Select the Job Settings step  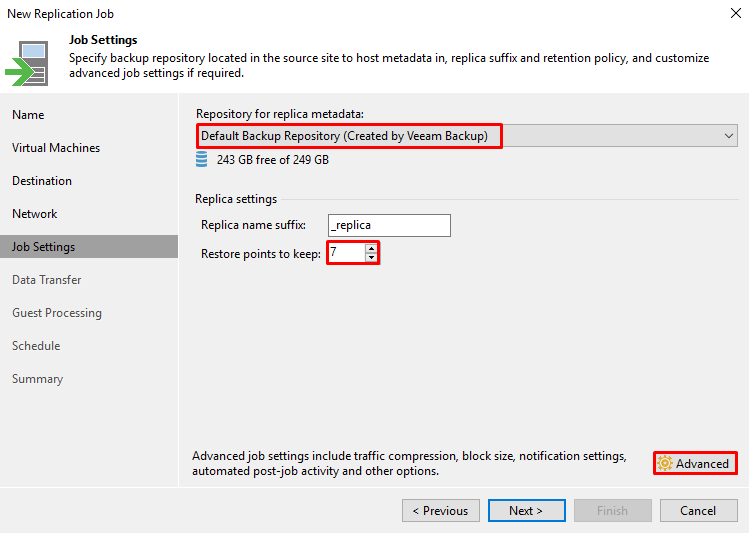tap(89, 246)
